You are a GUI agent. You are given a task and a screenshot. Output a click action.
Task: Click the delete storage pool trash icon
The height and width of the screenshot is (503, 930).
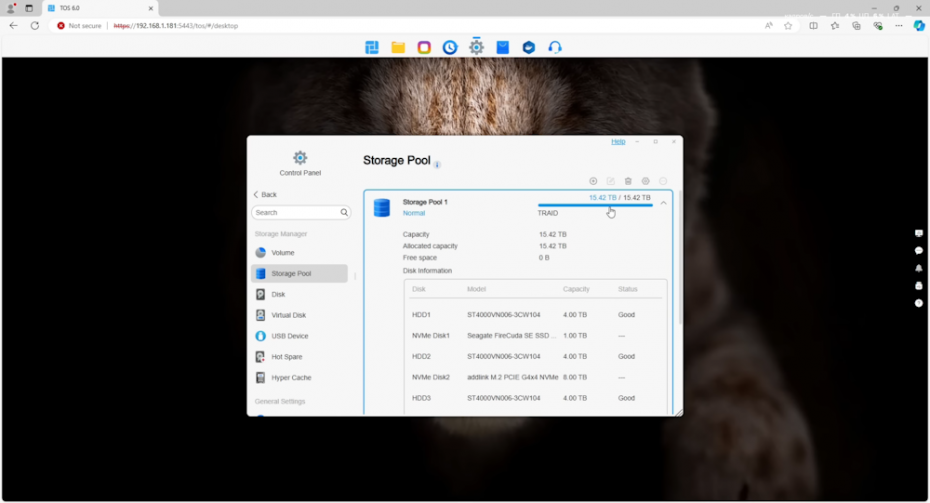(628, 181)
